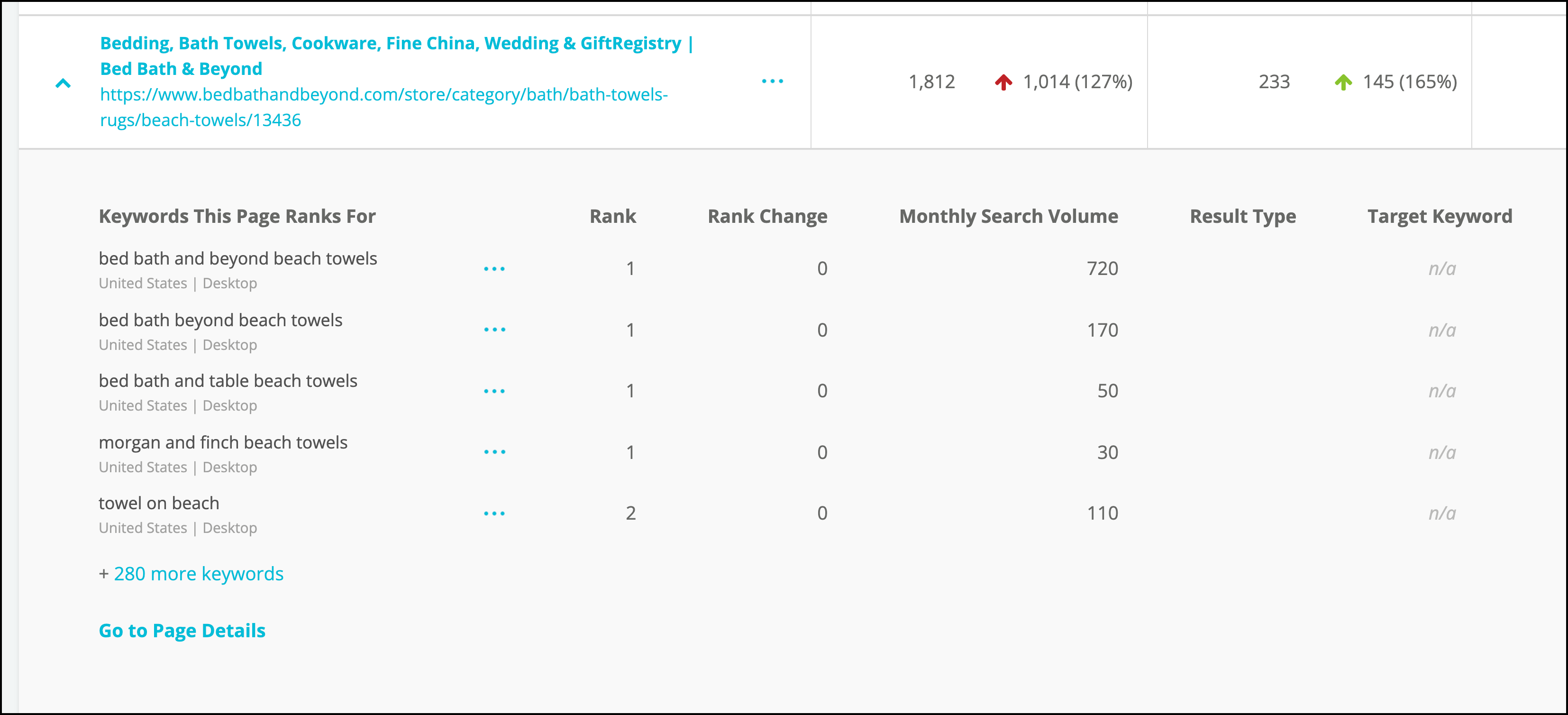
Task: Click the red arrow beside 1,014 (127%)
Action: (x=1003, y=82)
